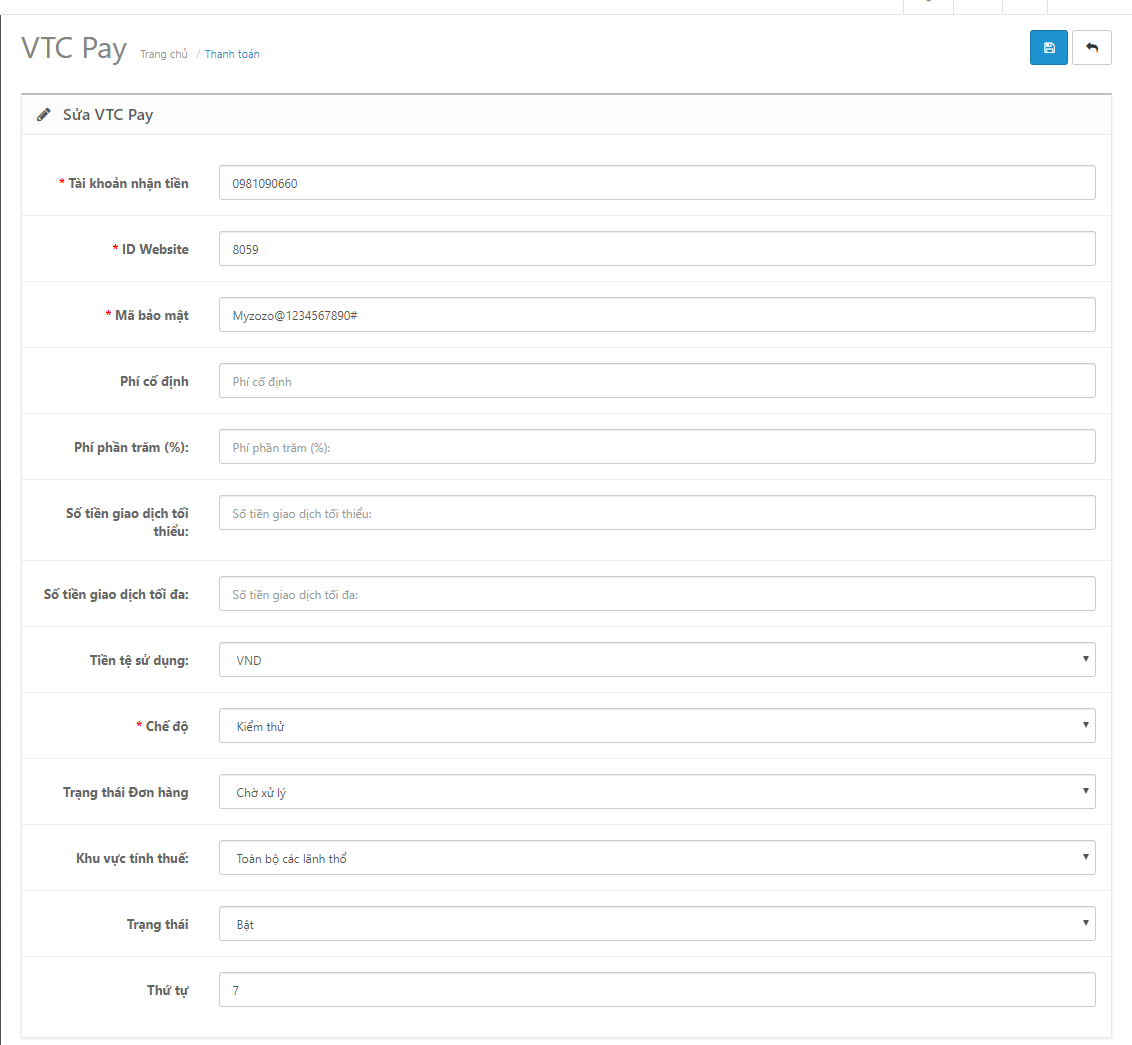Click the ID Website label
The width and height of the screenshot is (1132, 1045).
point(155,249)
